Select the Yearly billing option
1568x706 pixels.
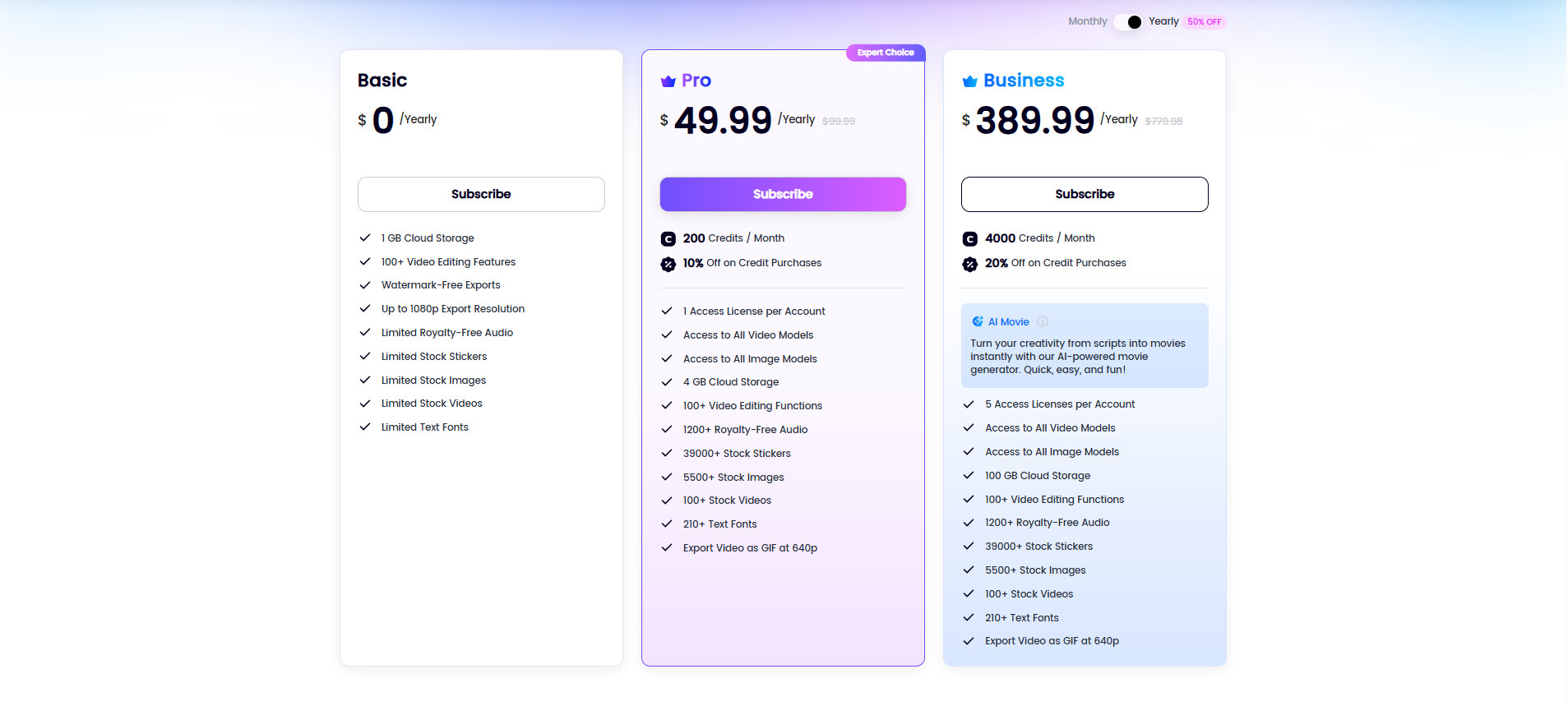pos(1164,21)
